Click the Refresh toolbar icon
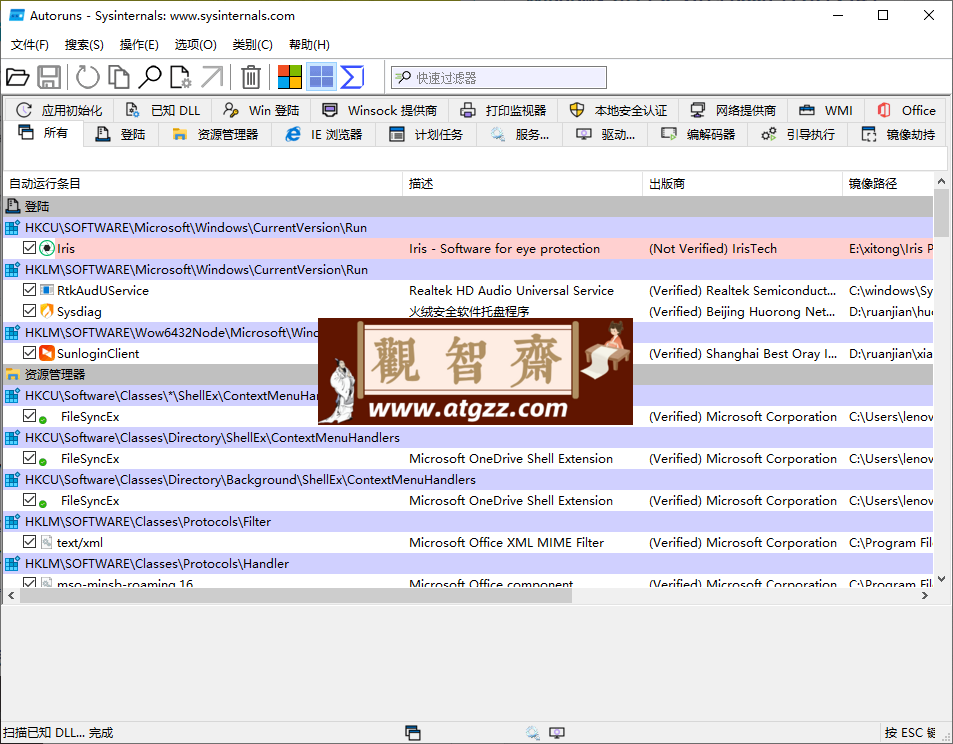 pos(87,77)
